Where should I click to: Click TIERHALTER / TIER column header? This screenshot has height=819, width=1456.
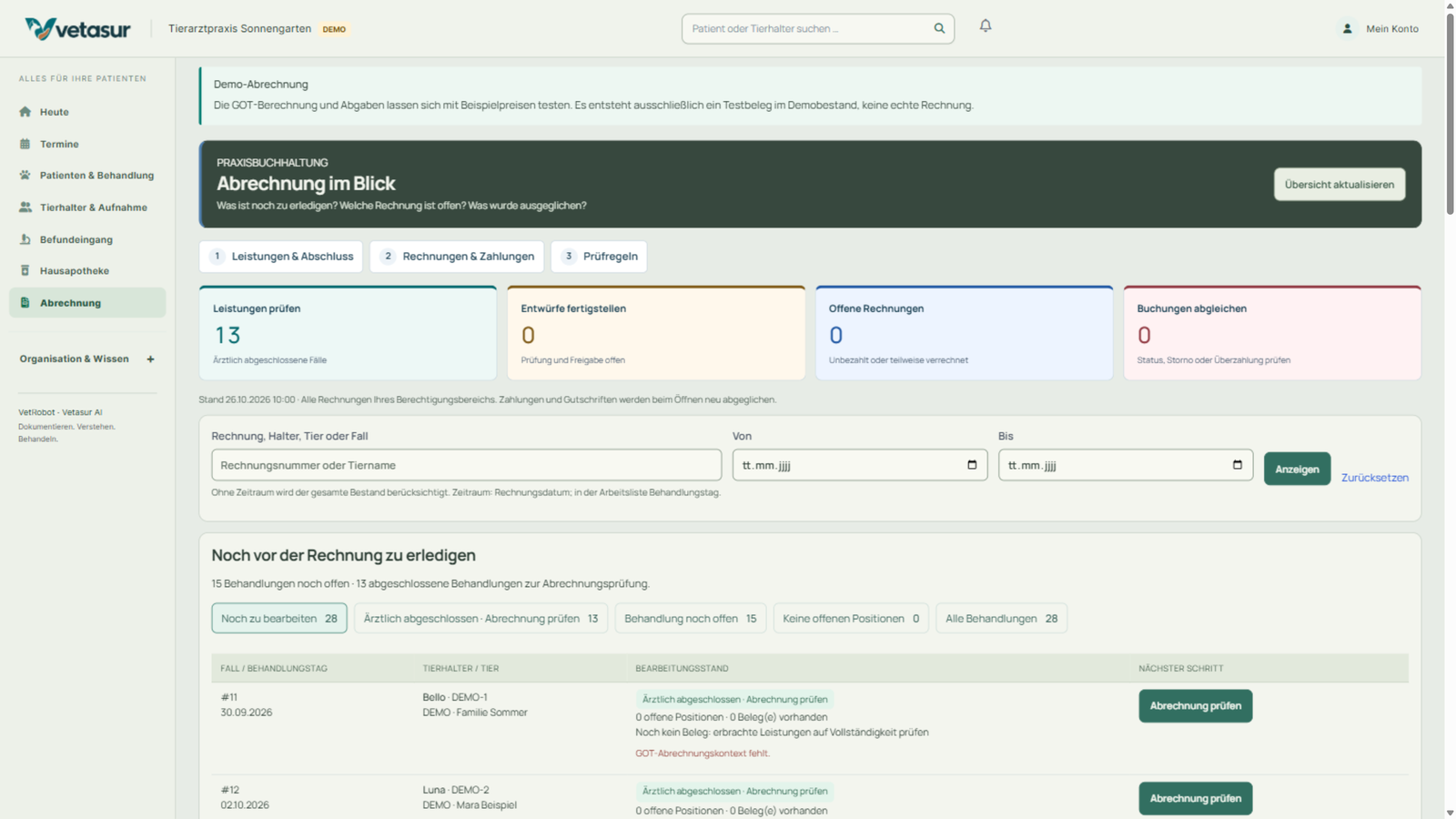(460, 669)
